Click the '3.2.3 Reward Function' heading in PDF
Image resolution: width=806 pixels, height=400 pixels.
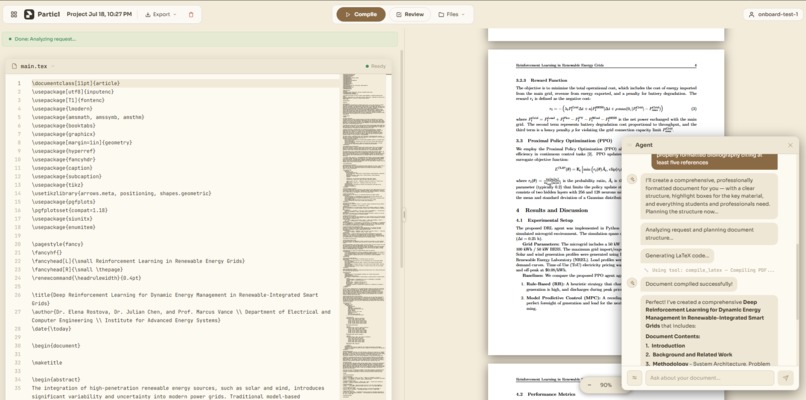pyautogui.click(x=541, y=80)
